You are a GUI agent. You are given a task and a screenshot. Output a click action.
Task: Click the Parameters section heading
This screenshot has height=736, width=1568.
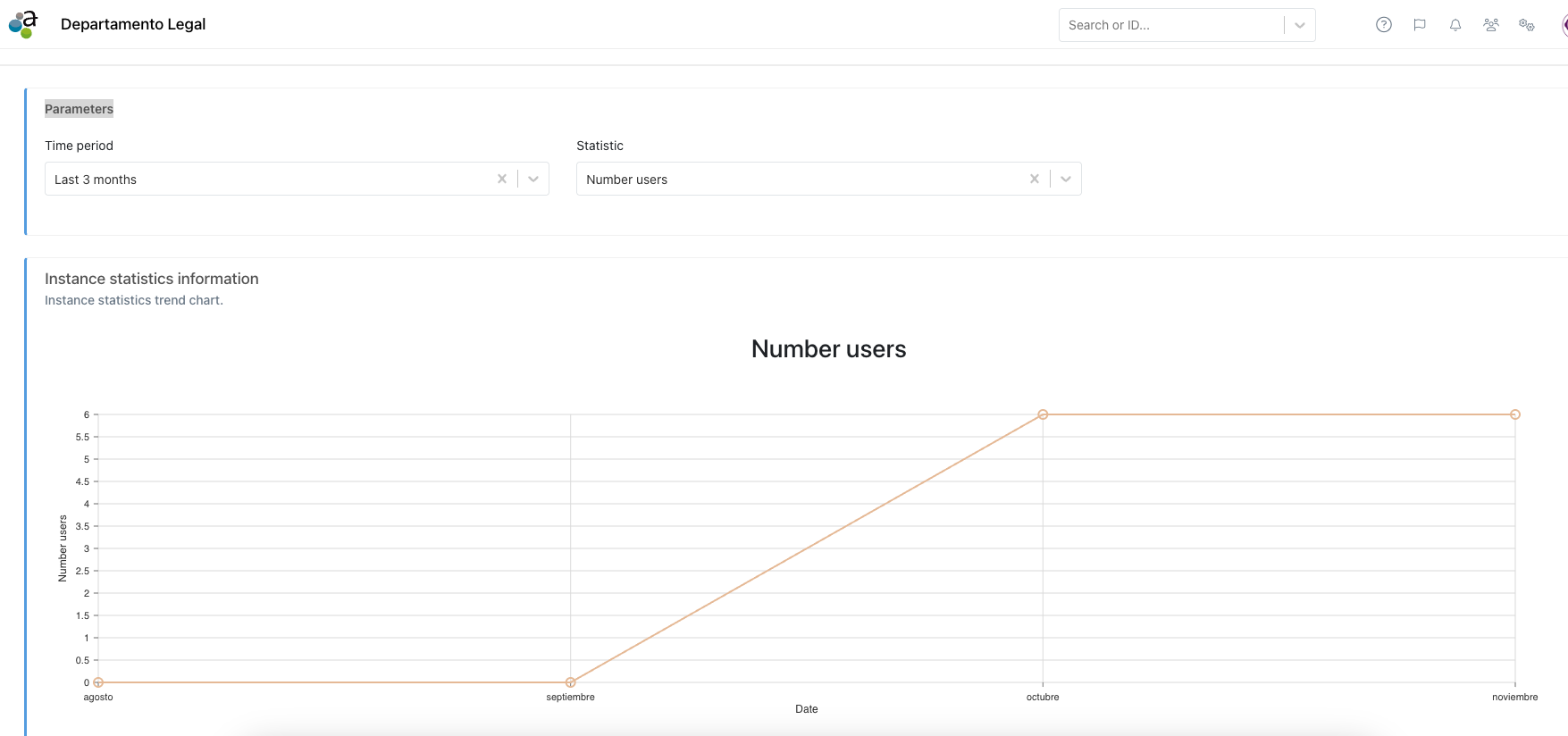coord(79,109)
